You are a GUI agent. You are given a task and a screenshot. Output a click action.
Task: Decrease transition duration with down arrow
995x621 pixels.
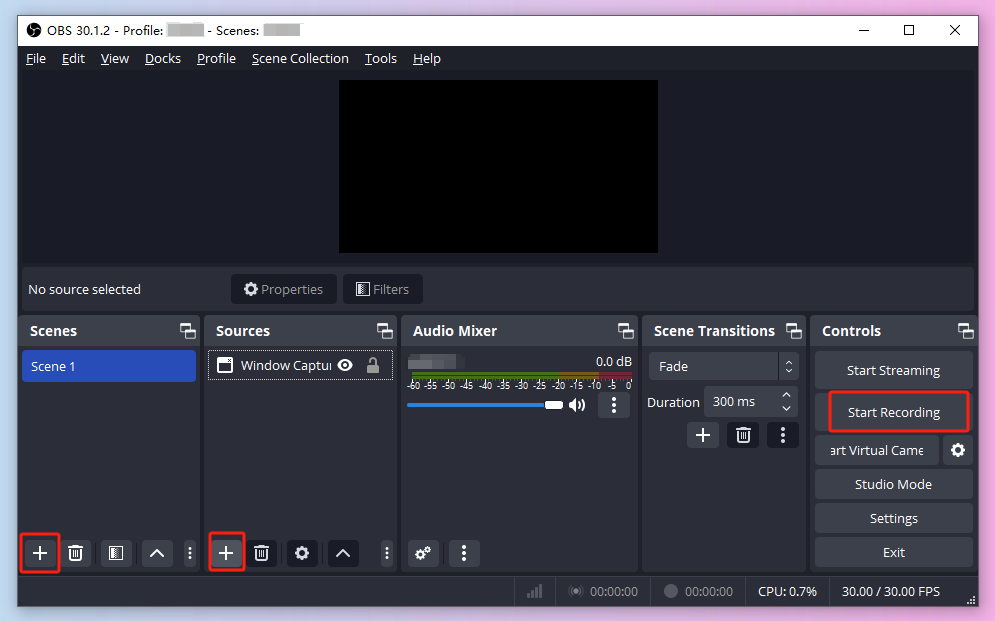(786, 409)
